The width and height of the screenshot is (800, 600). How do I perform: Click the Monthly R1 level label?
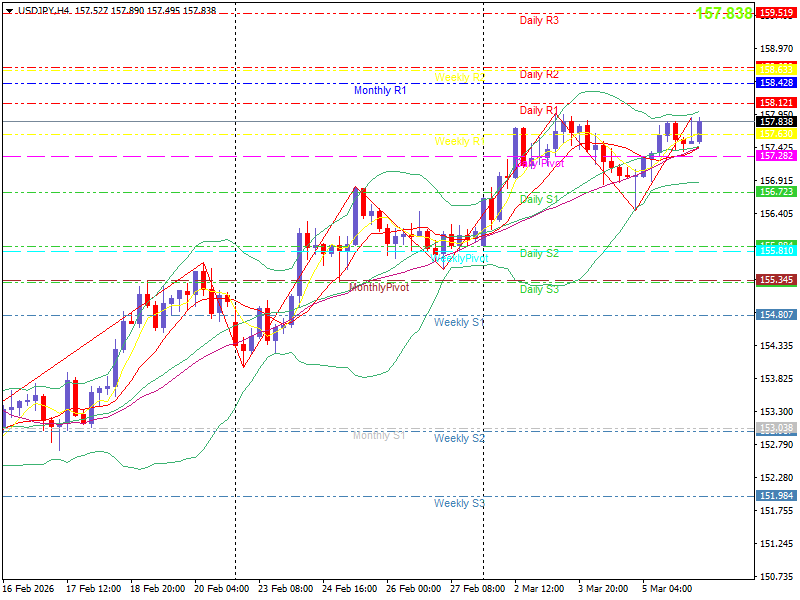point(380,90)
